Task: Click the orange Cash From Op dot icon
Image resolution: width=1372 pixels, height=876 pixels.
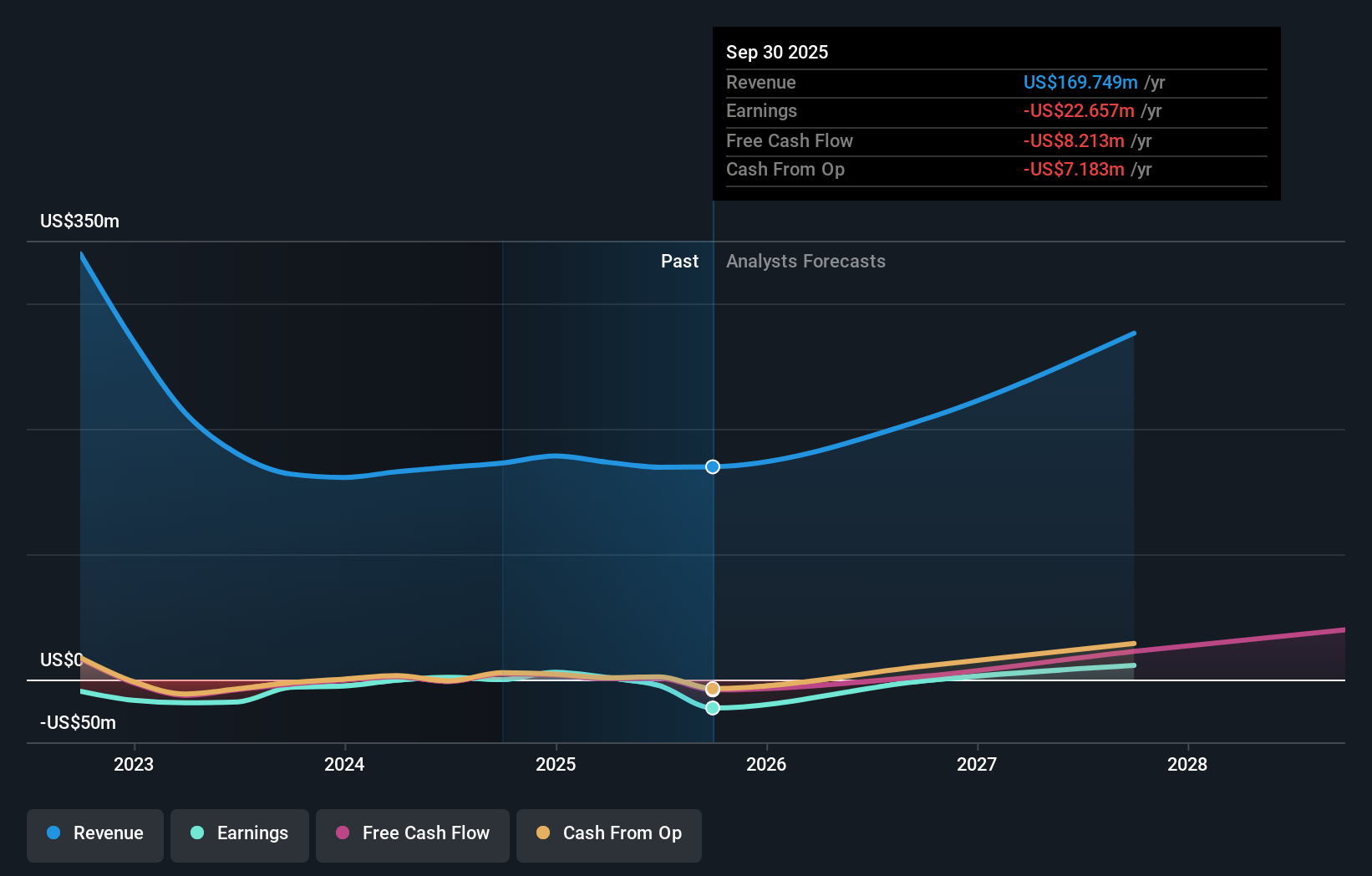Action: click(x=544, y=833)
